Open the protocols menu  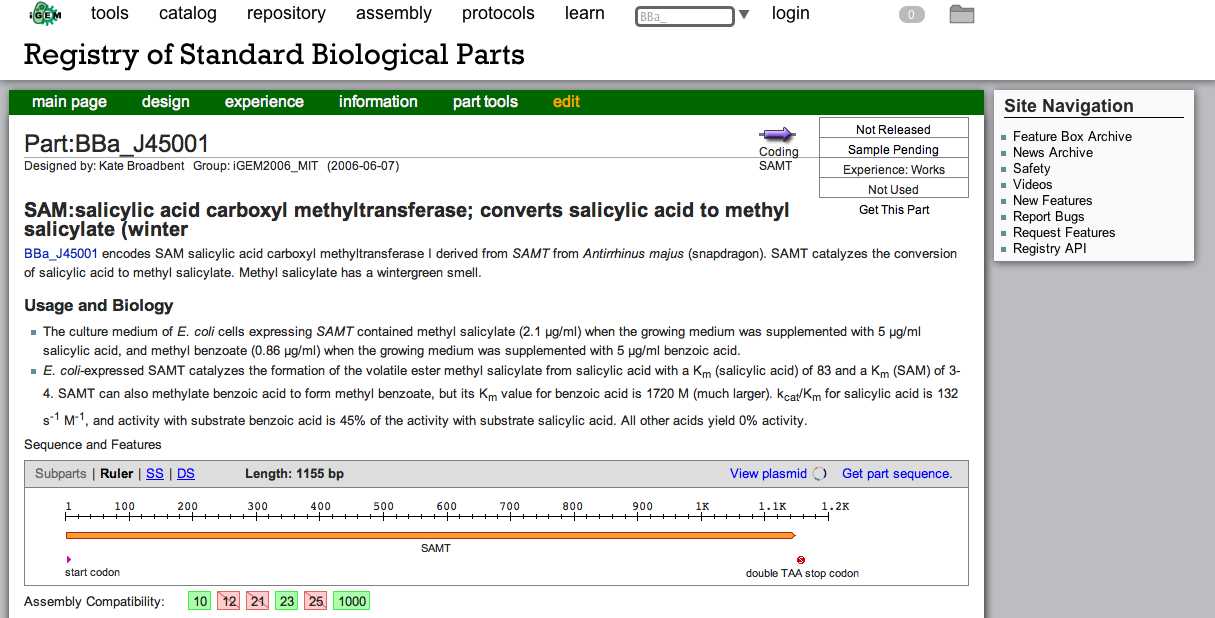coord(498,13)
